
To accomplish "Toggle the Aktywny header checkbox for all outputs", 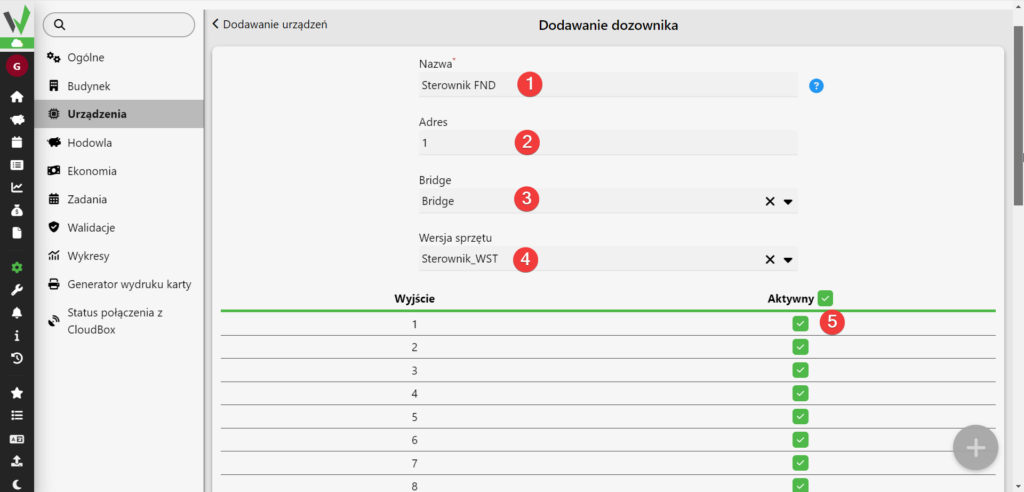I will pyautogui.click(x=825, y=297).
